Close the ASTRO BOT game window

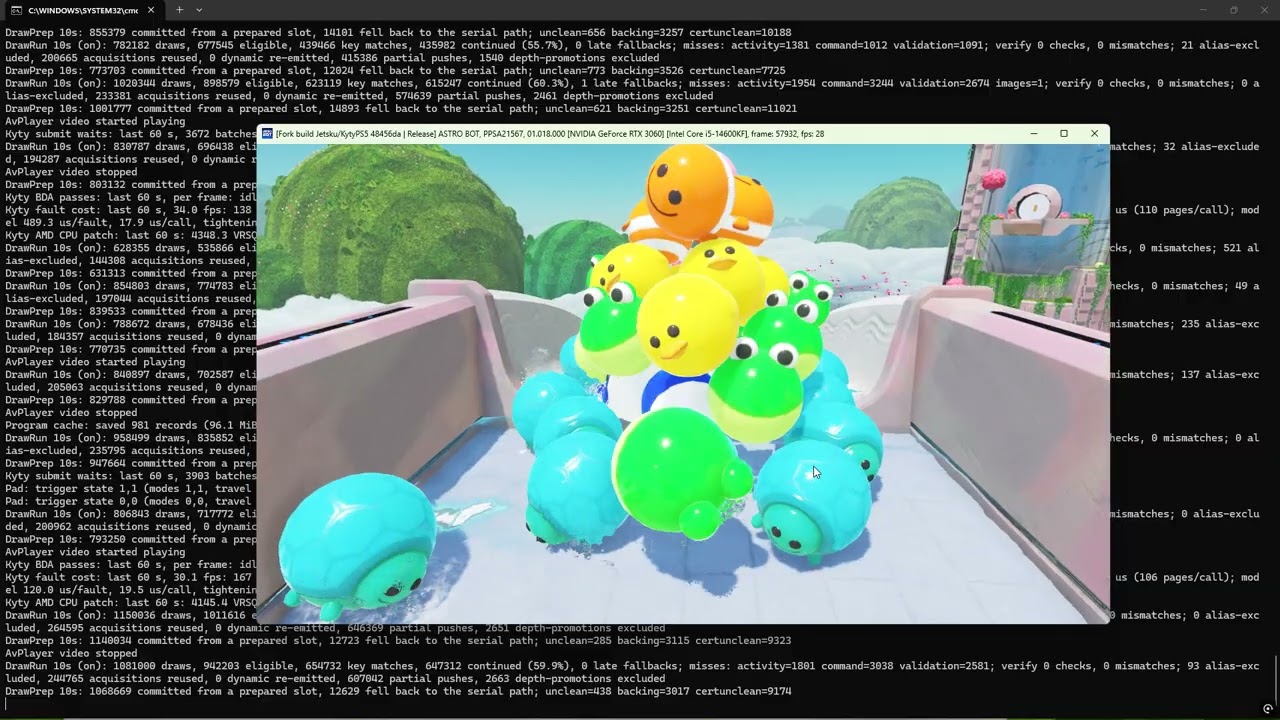[x=1094, y=133]
